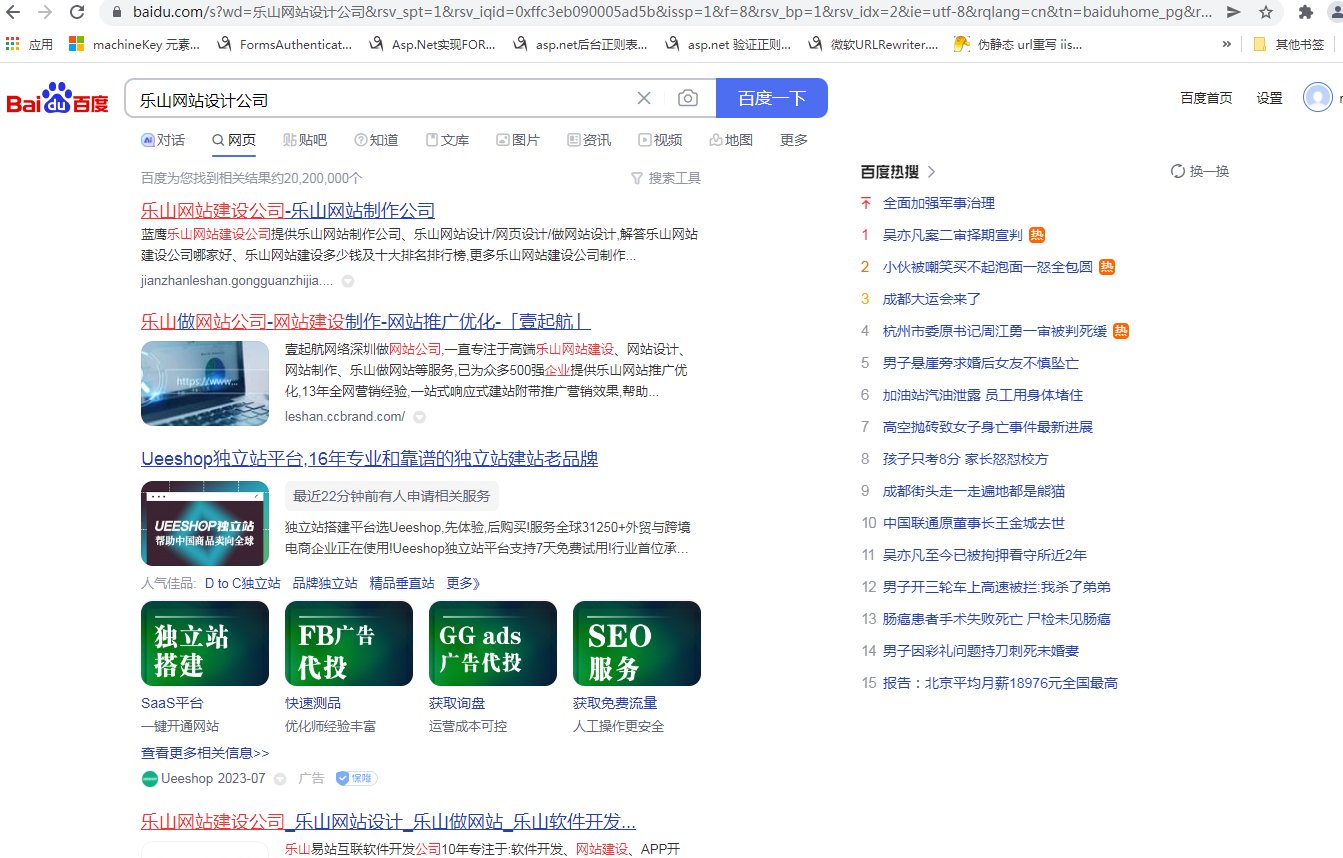
Task: Open hot search 成都大运会来了
Action: 931,299
